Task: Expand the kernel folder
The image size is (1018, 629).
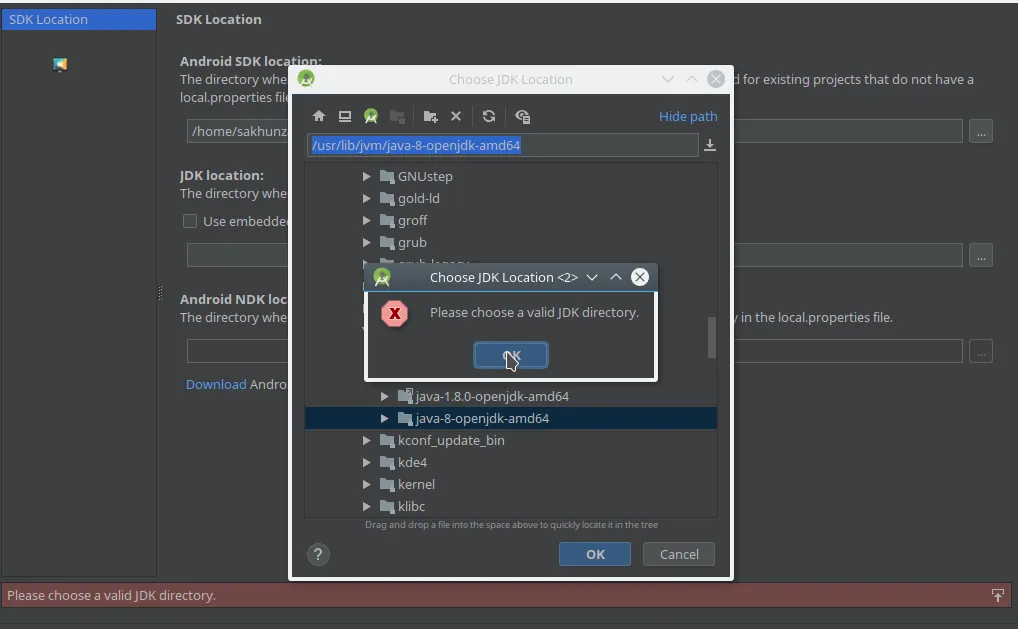Action: [366, 485]
